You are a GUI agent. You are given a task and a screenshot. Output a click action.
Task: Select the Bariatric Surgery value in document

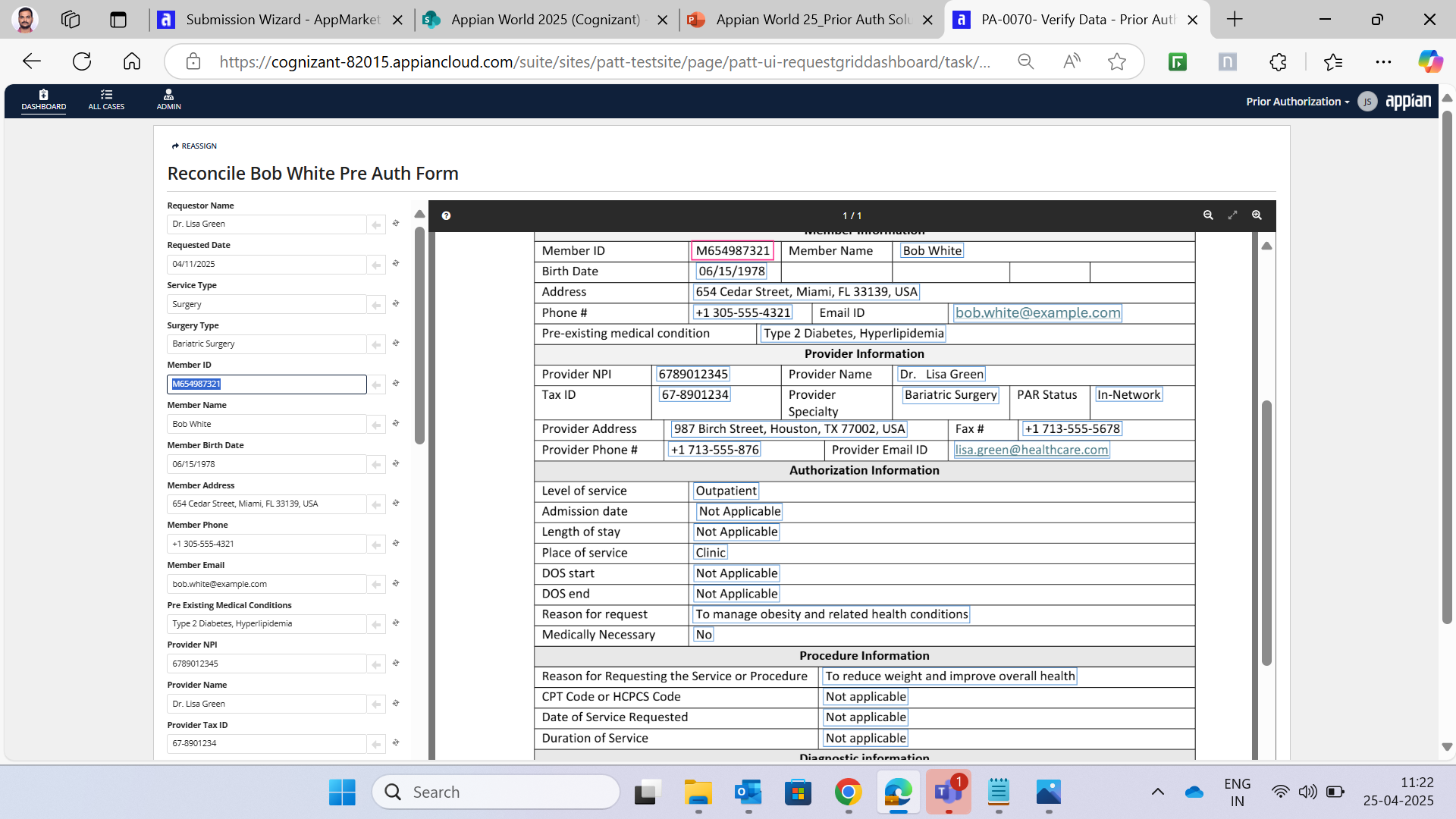pos(951,395)
